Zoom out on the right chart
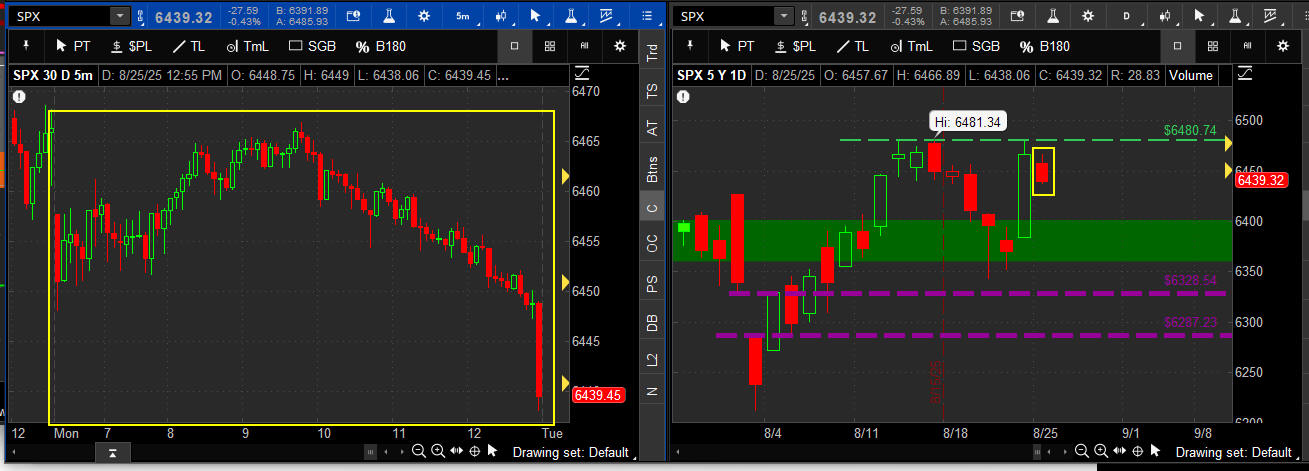 [1084, 452]
